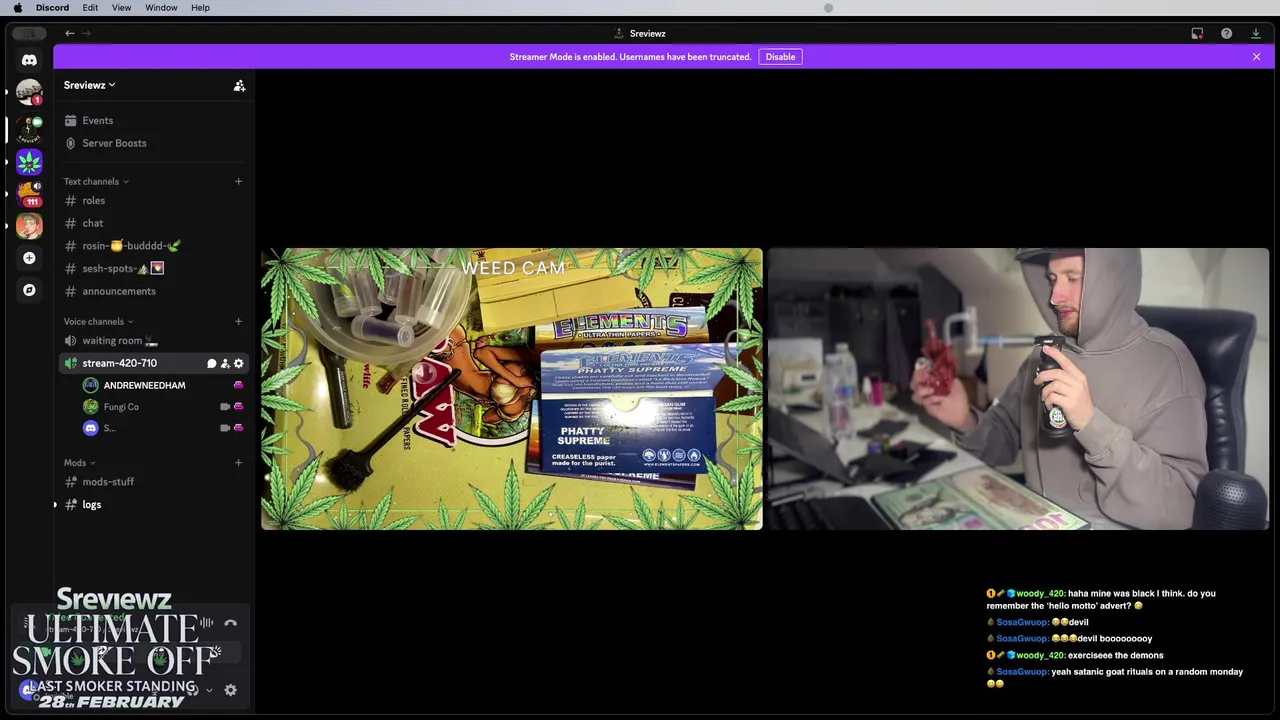The height and width of the screenshot is (720, 1280).
Task: Go back with the left arrow
Action: click(70, 33)
